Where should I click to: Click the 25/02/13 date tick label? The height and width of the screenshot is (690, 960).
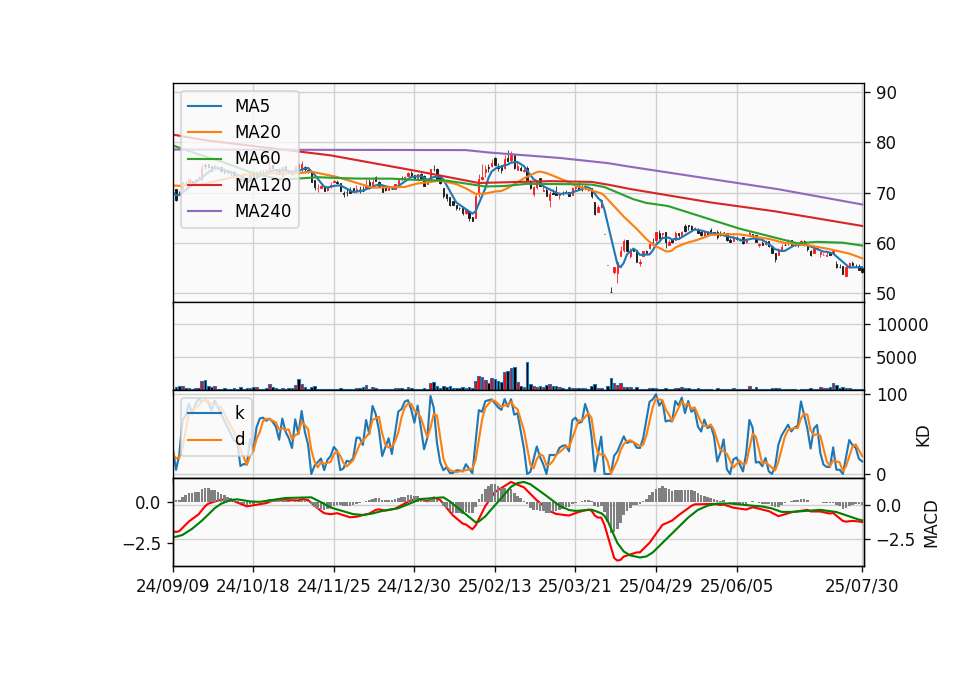(495, 586)
